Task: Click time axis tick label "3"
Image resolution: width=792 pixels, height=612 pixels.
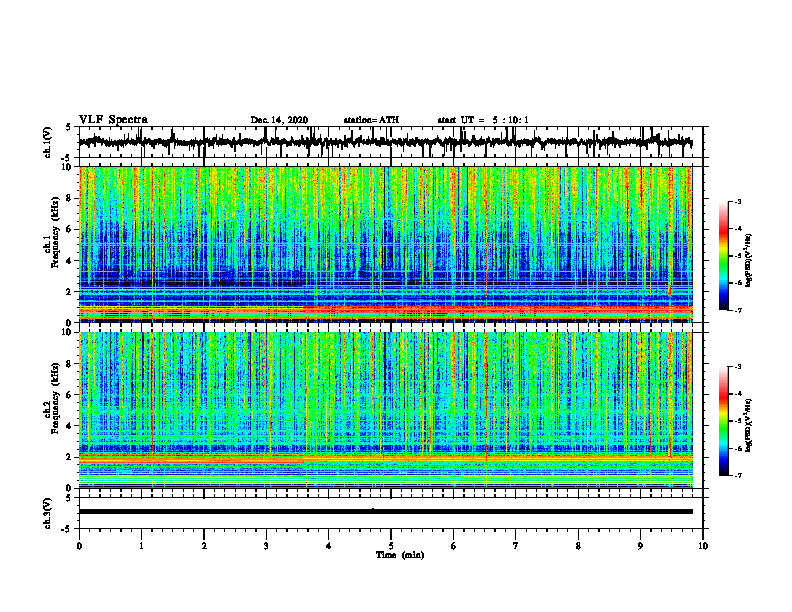Action: click(x=266, y=546)
